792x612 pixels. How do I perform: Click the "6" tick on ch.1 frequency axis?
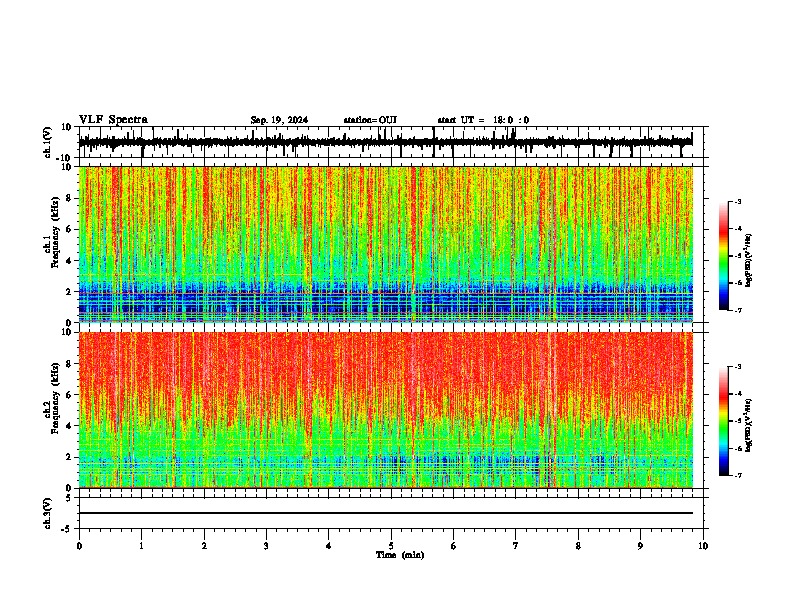(69, 230)
